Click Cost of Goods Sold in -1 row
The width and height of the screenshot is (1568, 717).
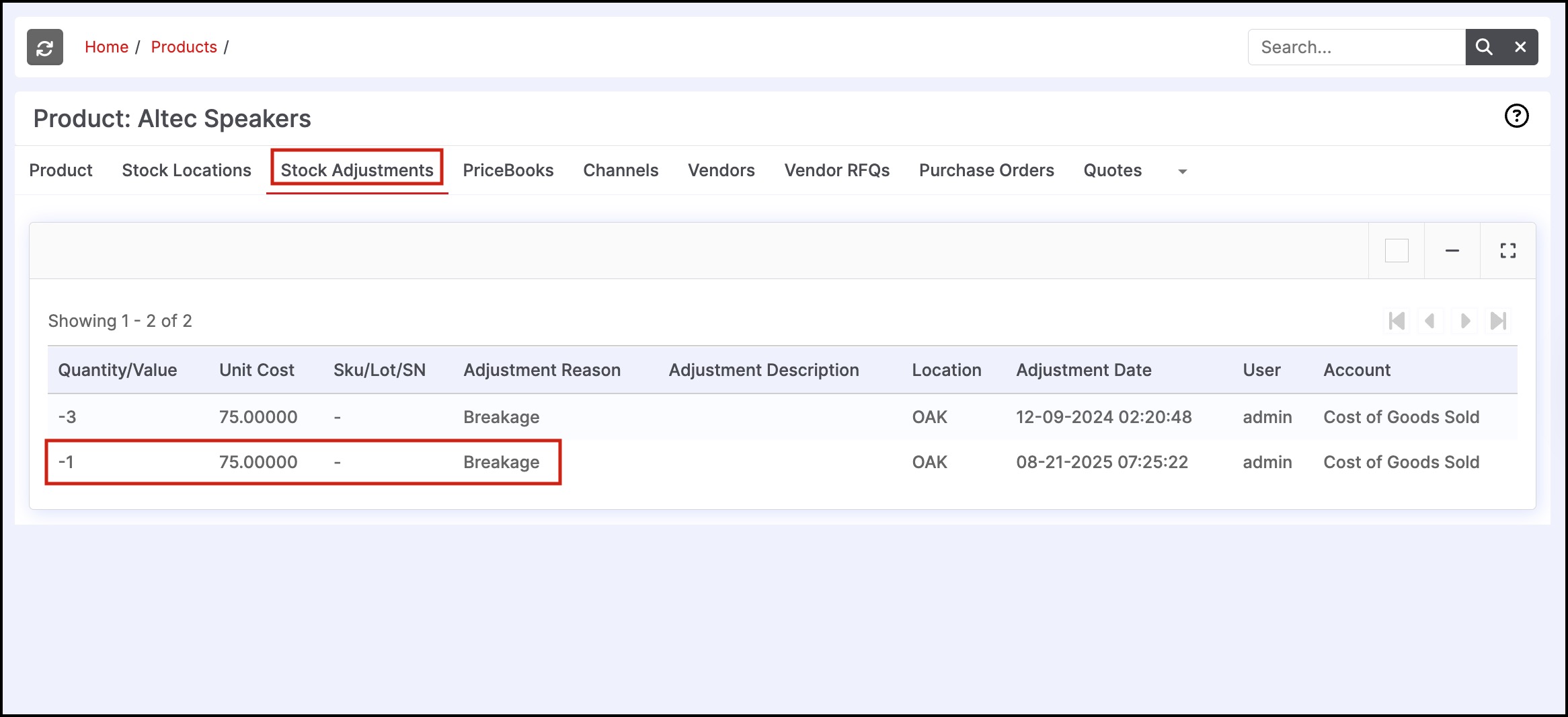click(1401, 462)
